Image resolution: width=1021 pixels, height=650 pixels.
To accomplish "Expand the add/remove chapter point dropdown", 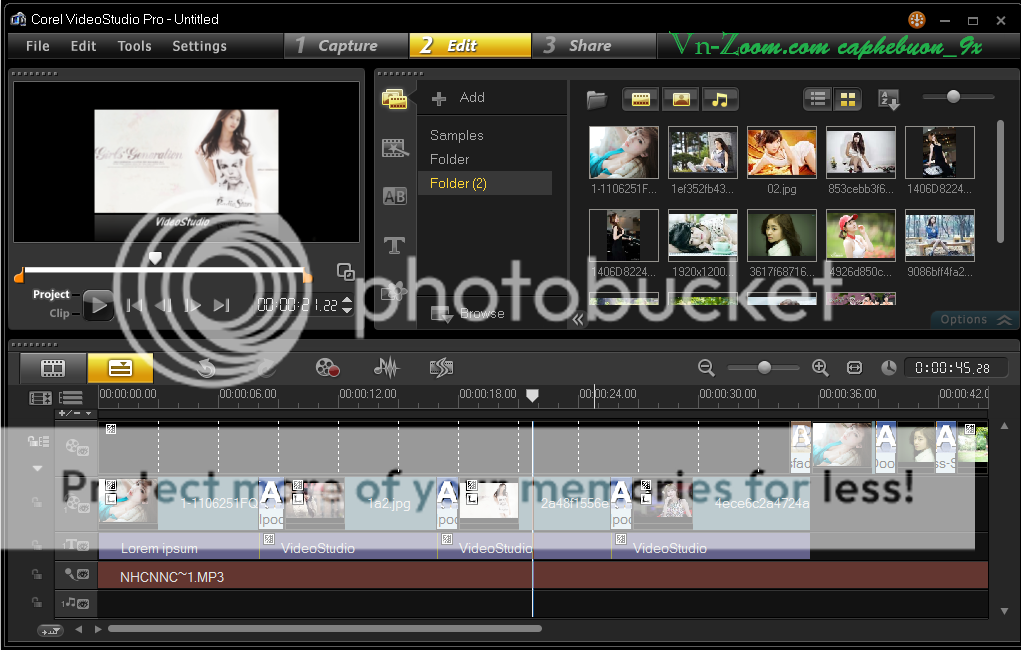I will coord(76,414).
